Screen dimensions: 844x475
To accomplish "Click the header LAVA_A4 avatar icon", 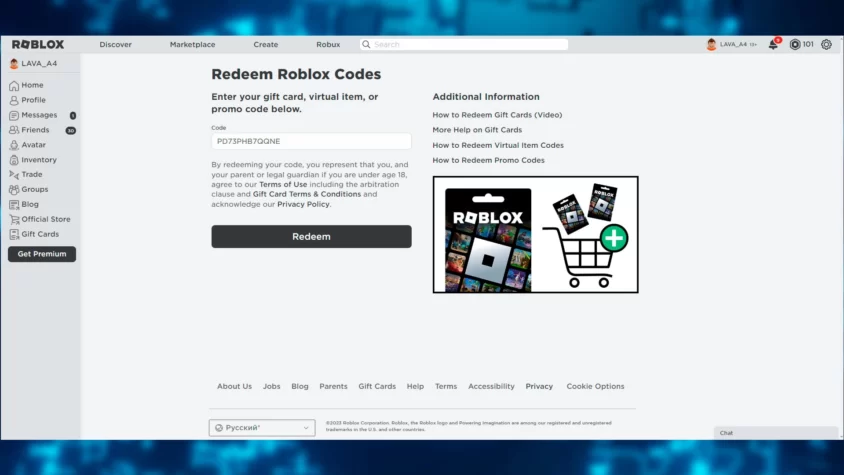I will (x=711, y=45).
